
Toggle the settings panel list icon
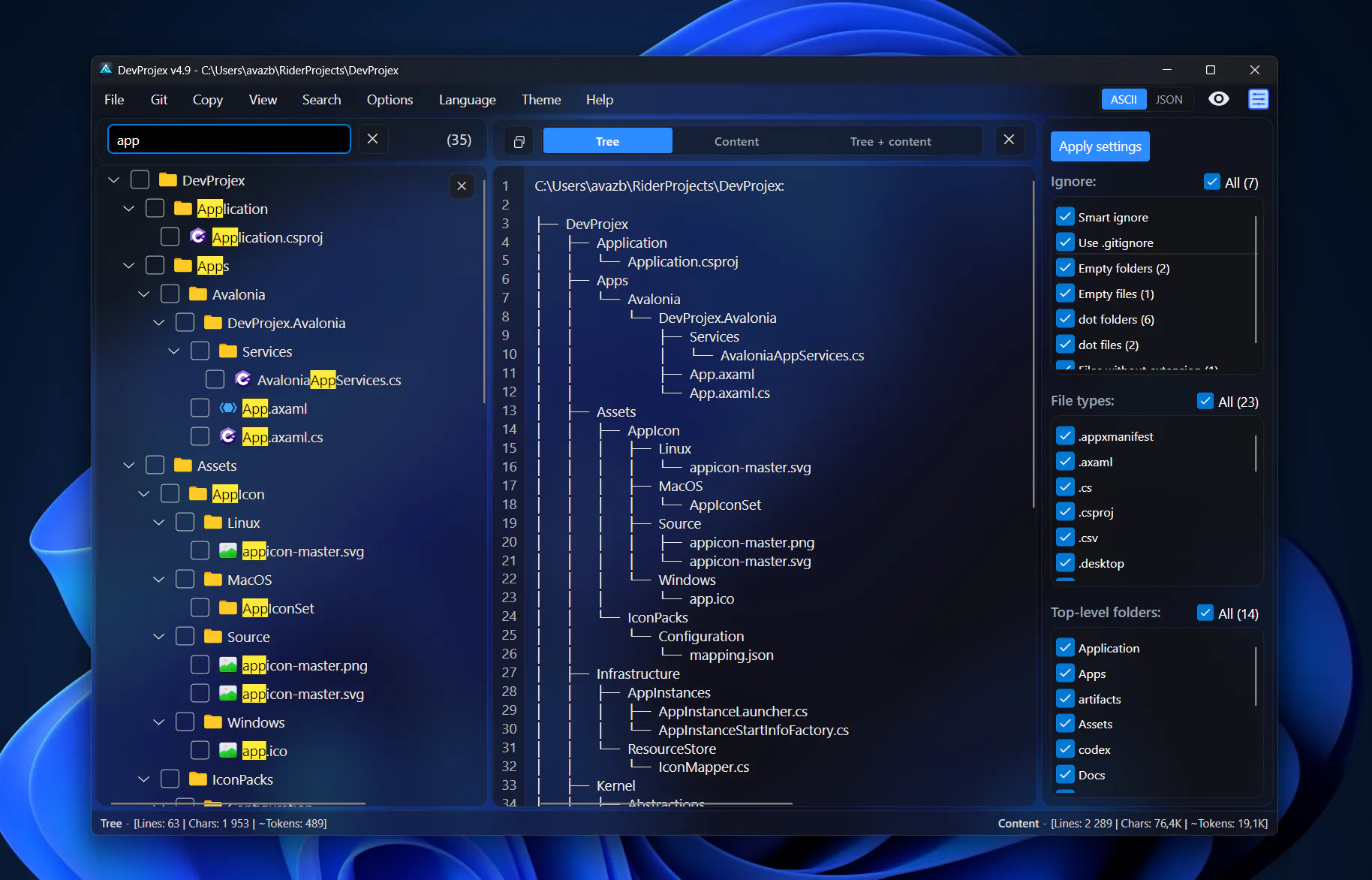point(1259,99)
